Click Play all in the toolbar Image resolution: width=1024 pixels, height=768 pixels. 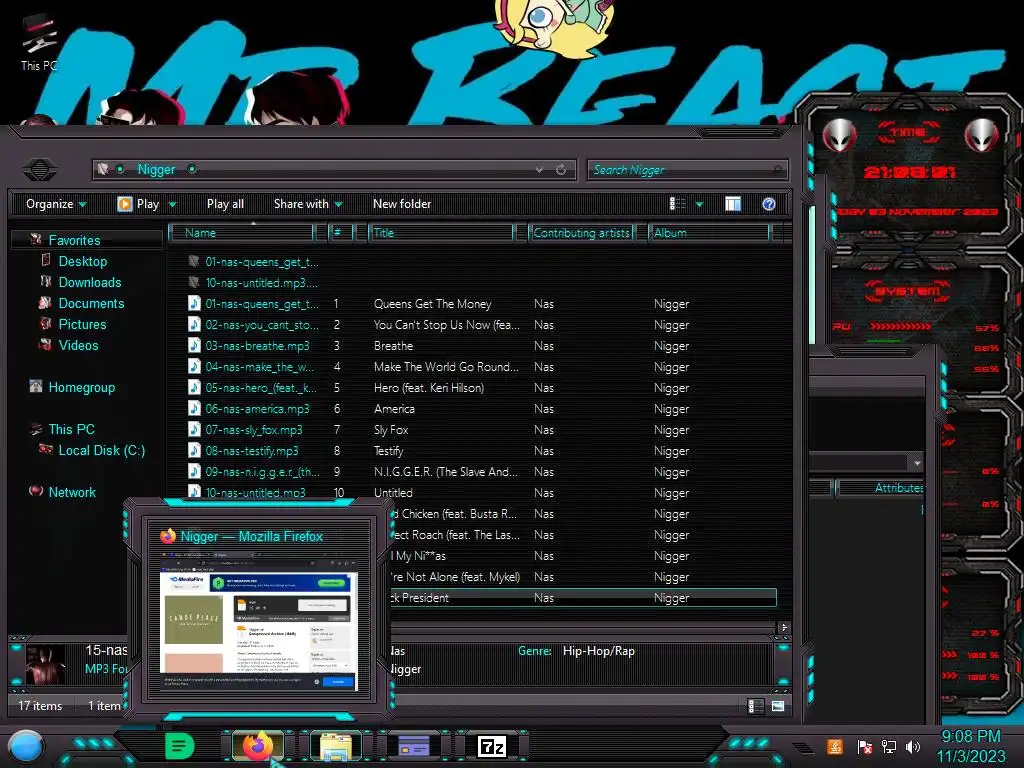pos(225,204)
